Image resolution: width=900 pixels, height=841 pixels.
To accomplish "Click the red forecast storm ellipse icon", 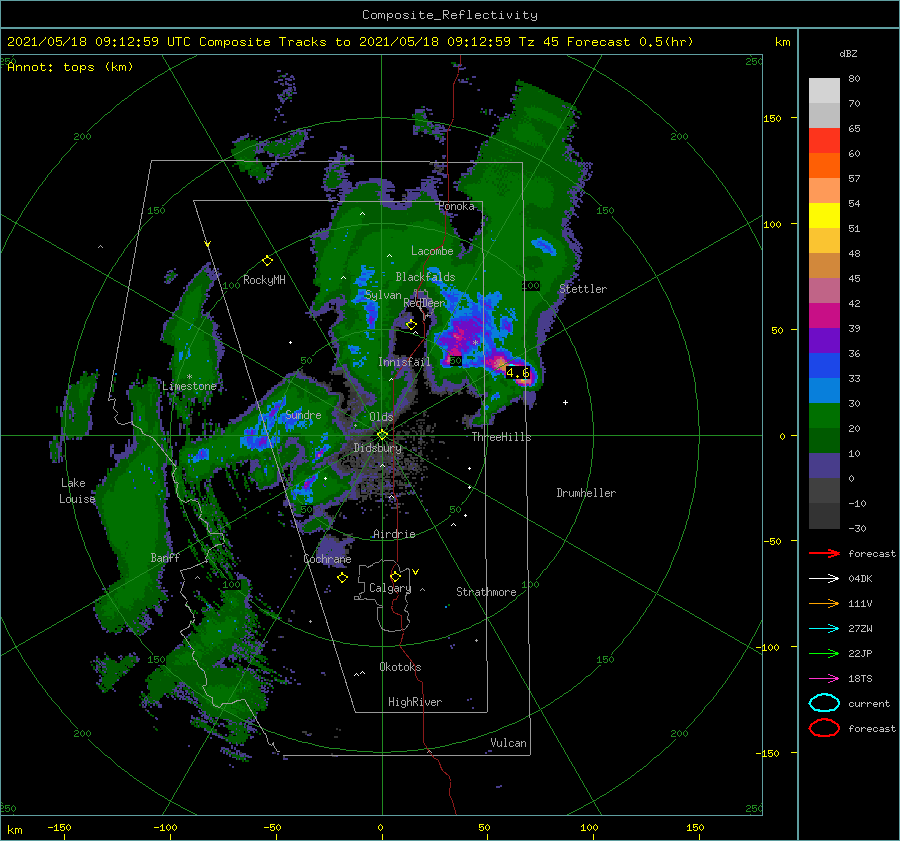I will (824, 728).
